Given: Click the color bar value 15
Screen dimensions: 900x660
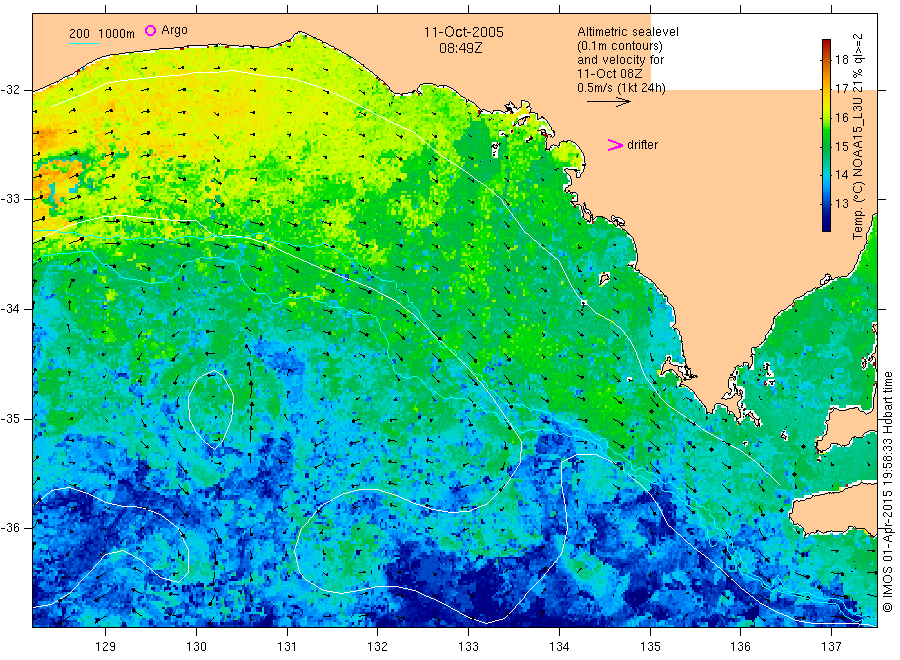Looking at the screenshot, I should click(x=841, y=146).
